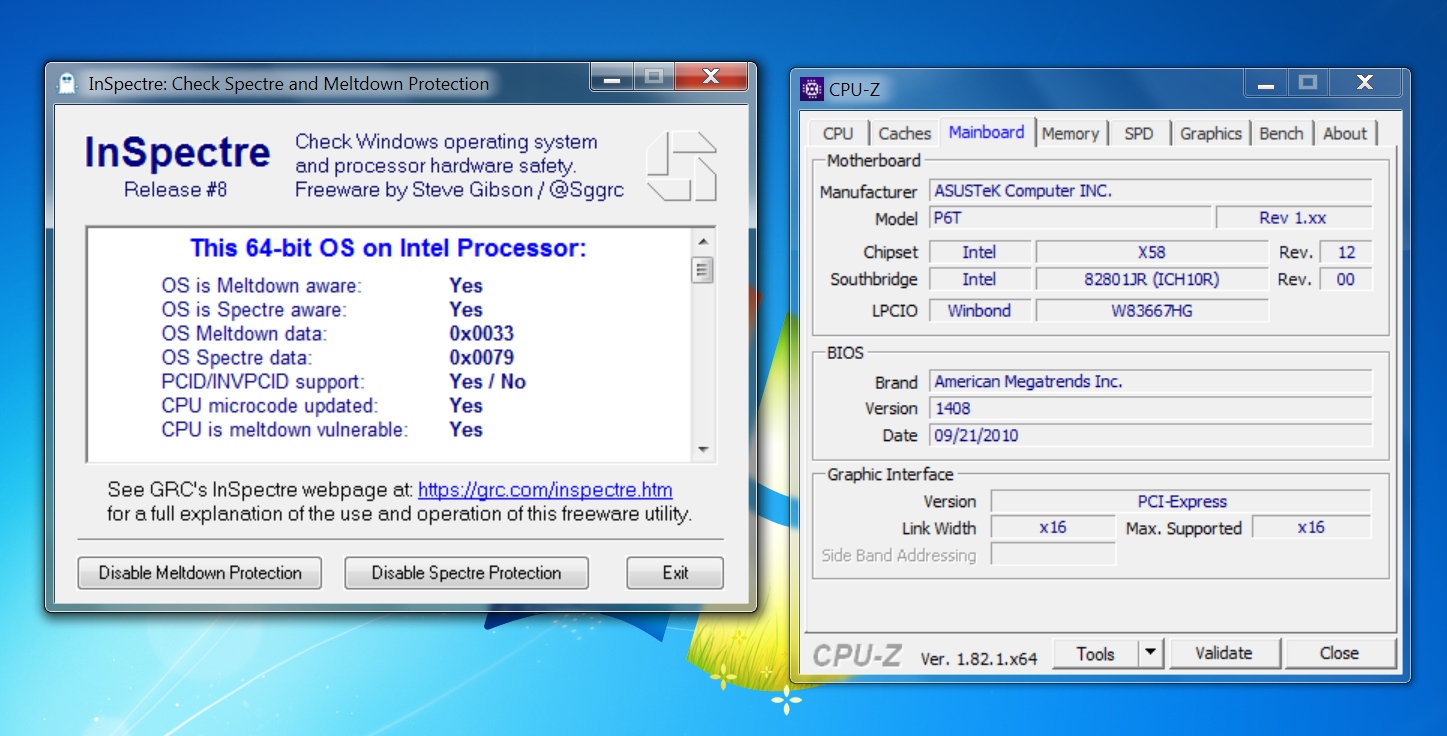Exit the InSpectre utility
This screenshot has height=736, width=1447.
click(675, 573)
